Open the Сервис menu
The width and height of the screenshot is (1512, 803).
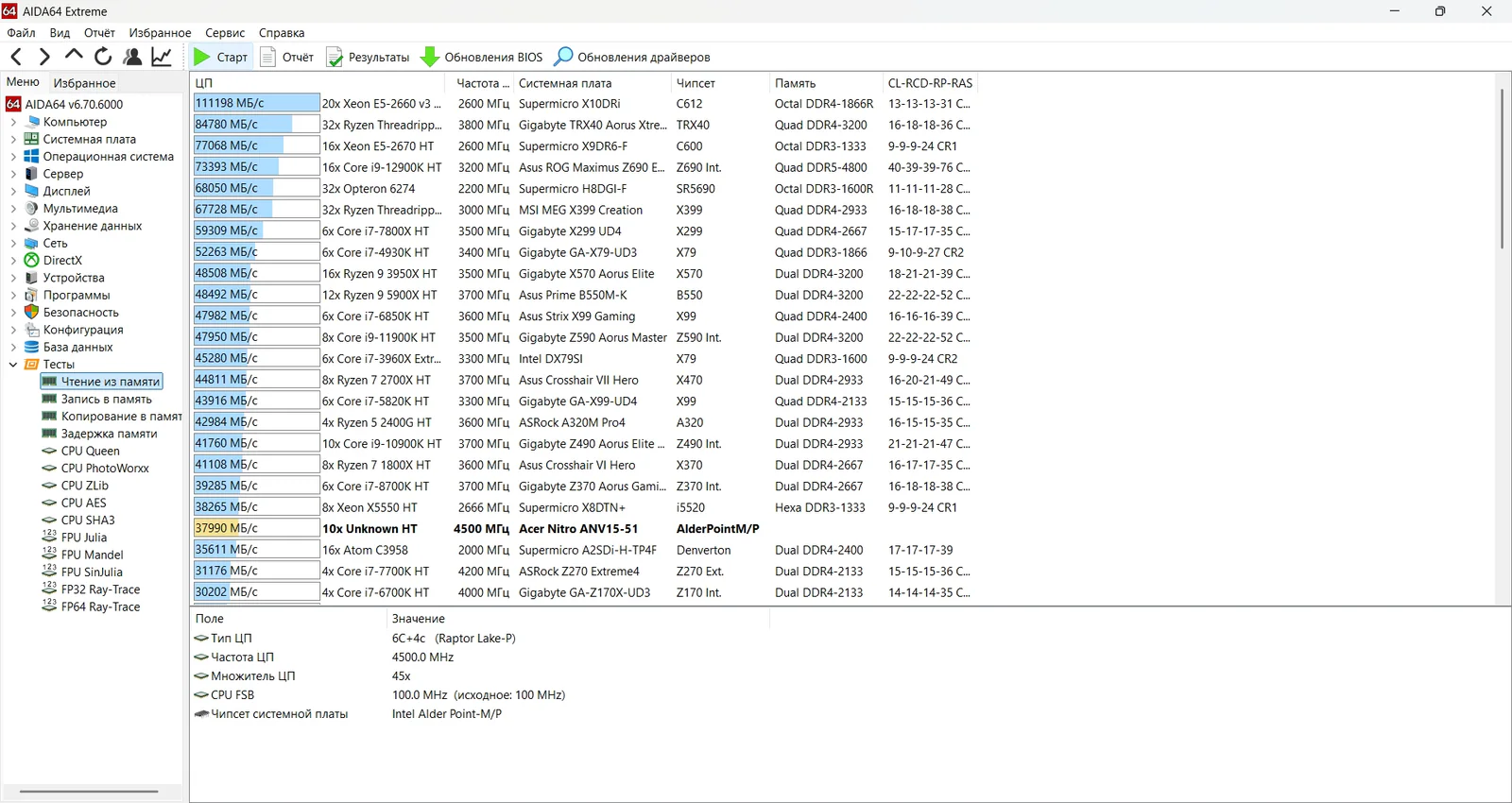pyautogui.click(x=225, y=33)
